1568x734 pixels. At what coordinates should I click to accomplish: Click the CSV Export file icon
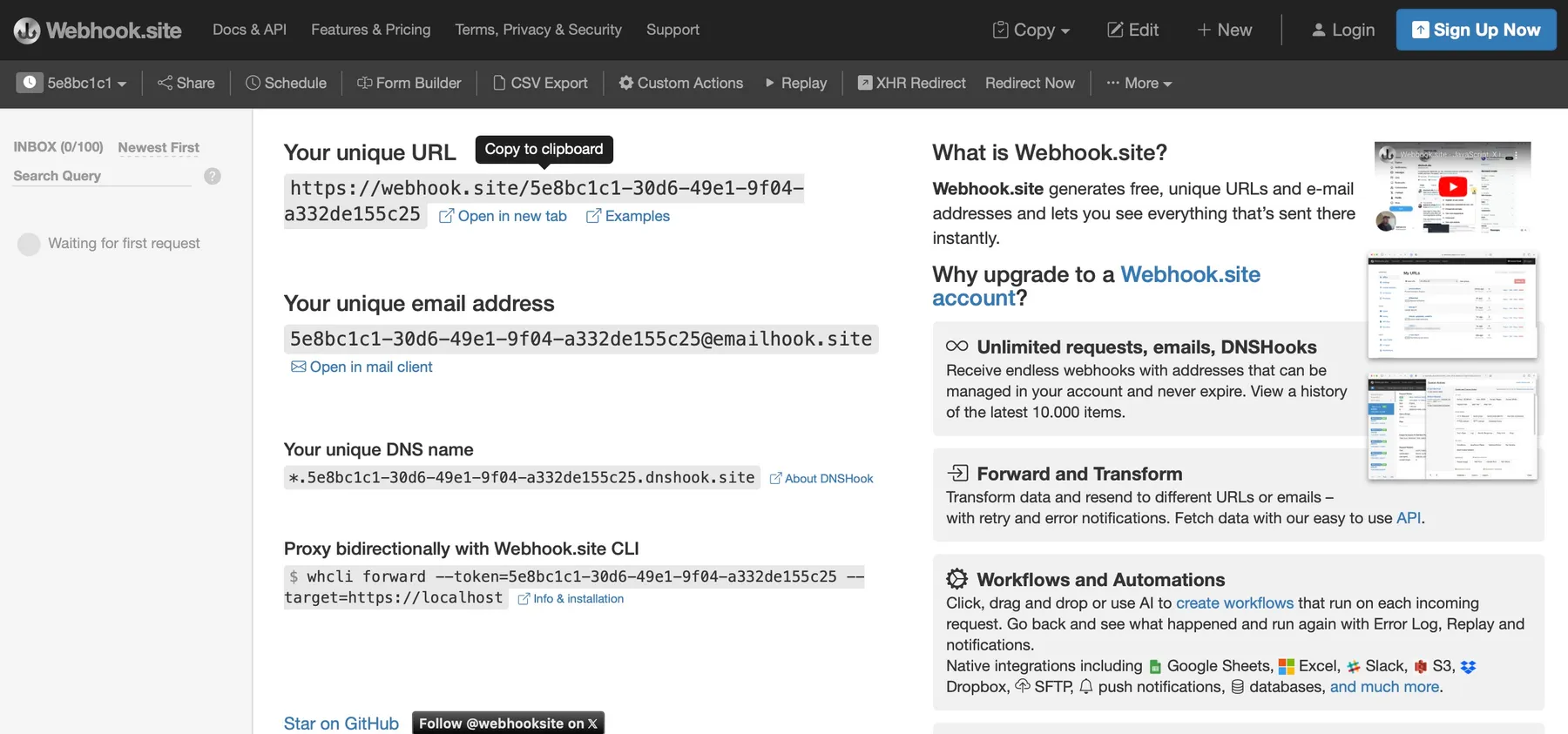coord(499,83)
